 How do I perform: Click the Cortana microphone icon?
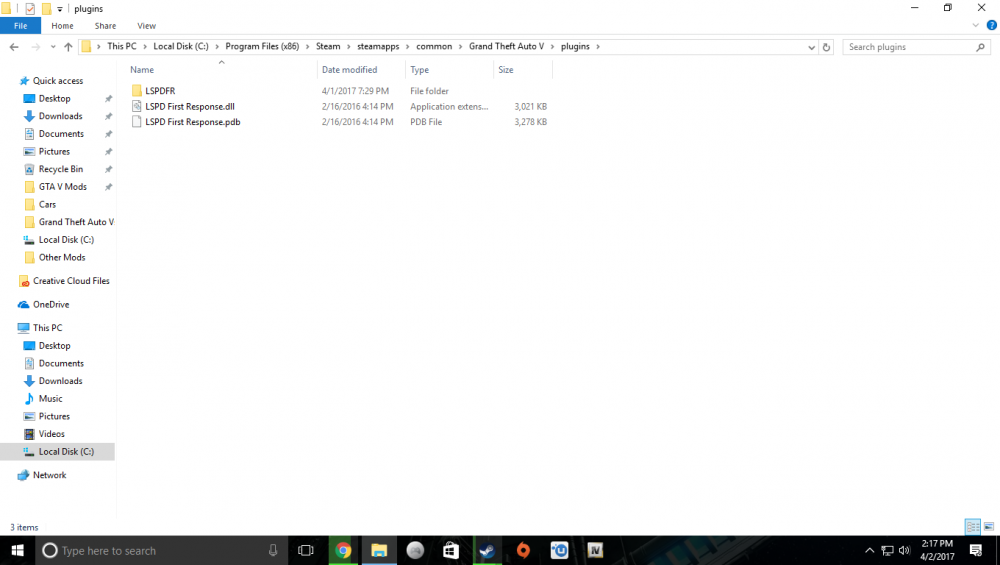pos(273,550)
